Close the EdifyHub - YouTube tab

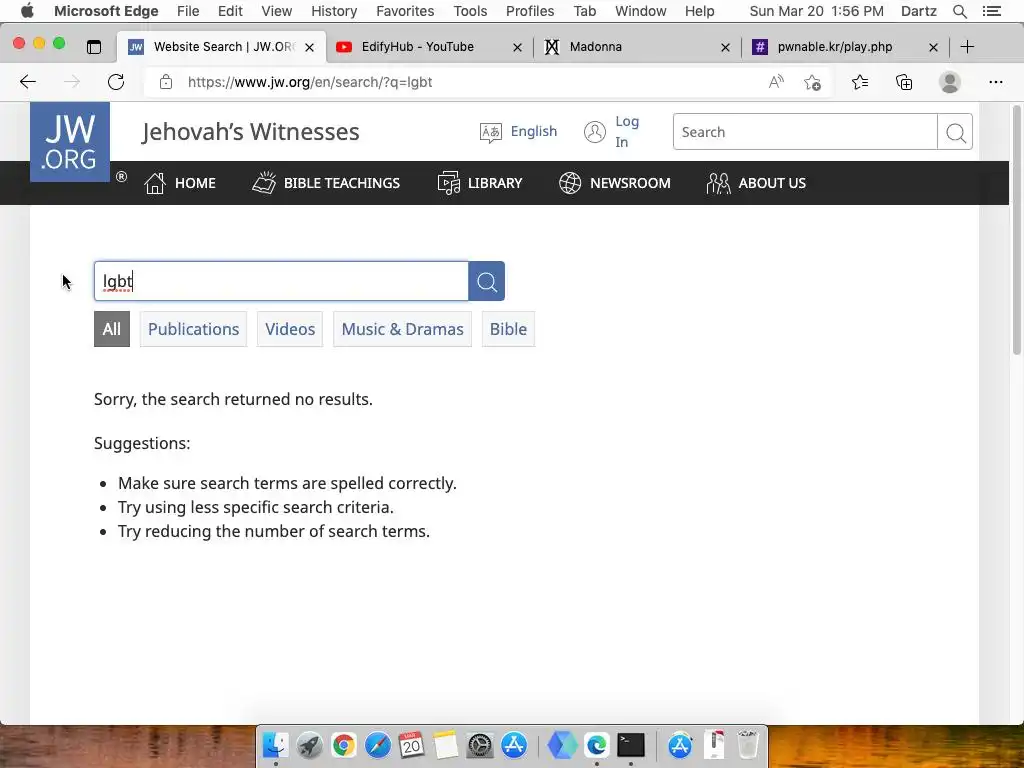pyautogui.click(x=517, y=47)
